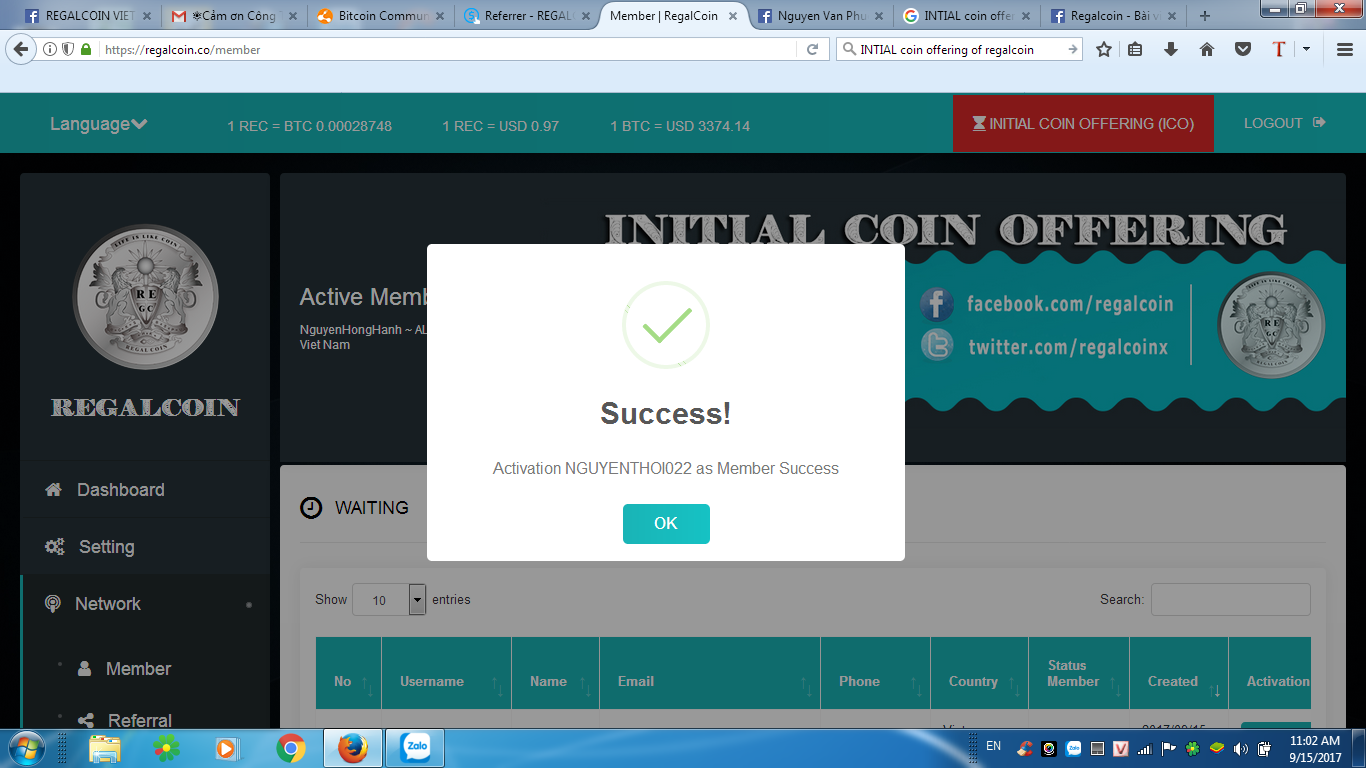Screen dimensions: 1366x768
Task: Show site information via the circled i icon
Action: [50, 49]
